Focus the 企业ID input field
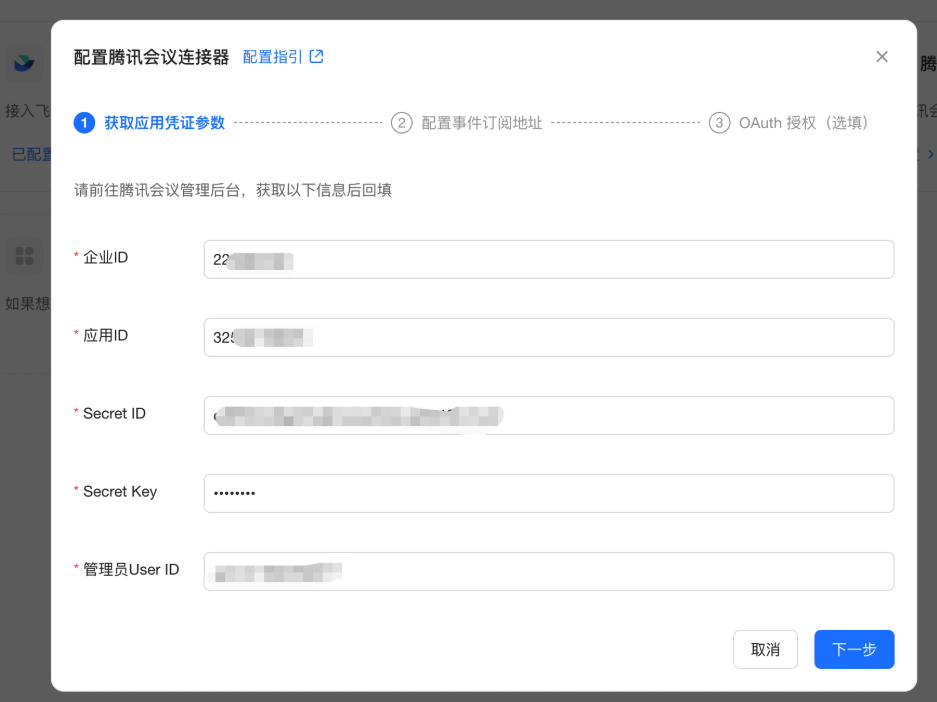 click(549, 259)
